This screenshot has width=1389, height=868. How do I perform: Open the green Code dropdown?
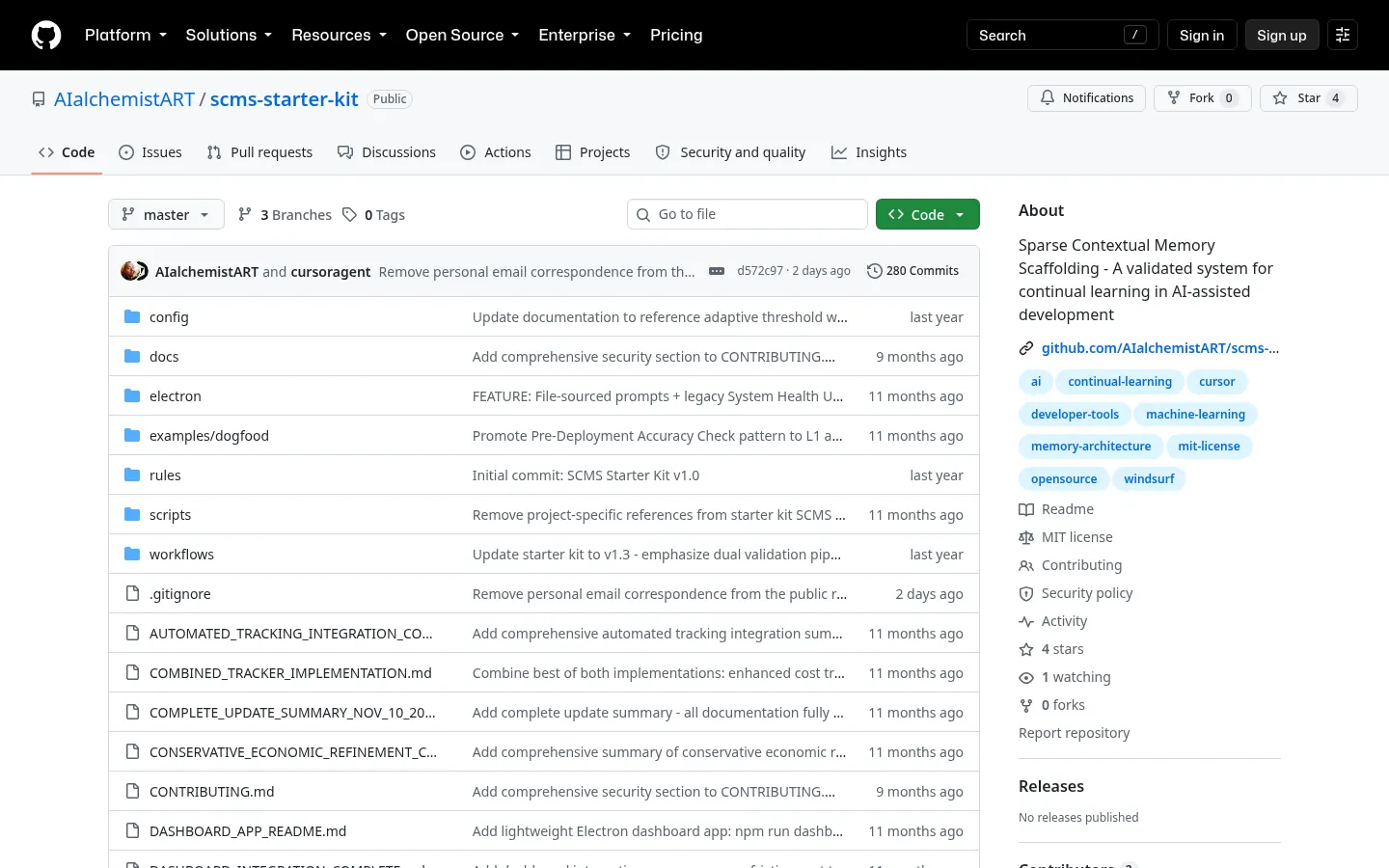(x=927, y=214)
